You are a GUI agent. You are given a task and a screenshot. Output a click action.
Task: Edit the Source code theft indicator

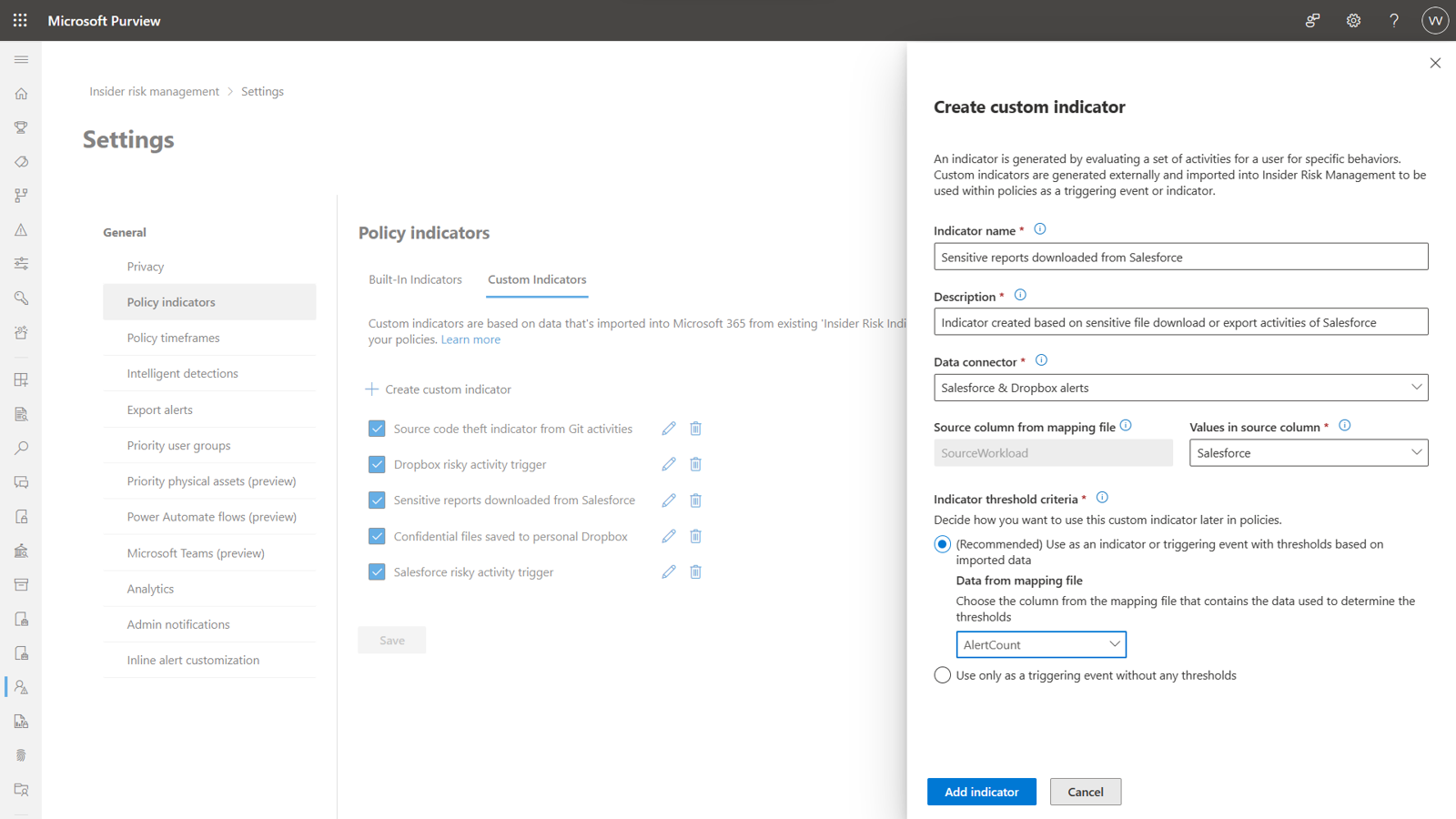pos(669,429)
